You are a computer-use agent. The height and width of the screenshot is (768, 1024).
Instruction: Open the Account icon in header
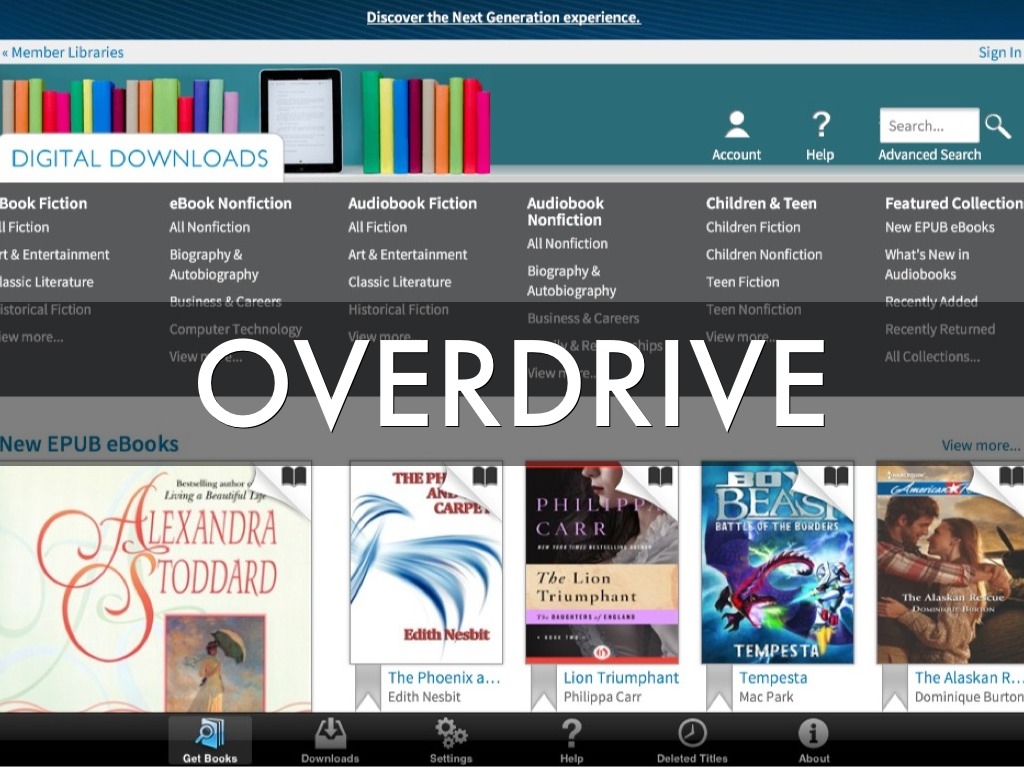coord(737,126)
